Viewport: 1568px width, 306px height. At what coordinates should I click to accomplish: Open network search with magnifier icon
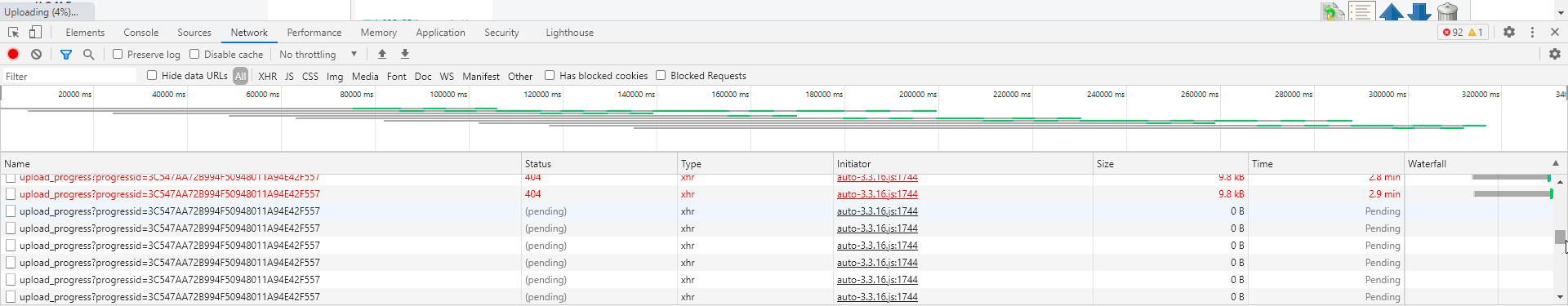(89, 54)
